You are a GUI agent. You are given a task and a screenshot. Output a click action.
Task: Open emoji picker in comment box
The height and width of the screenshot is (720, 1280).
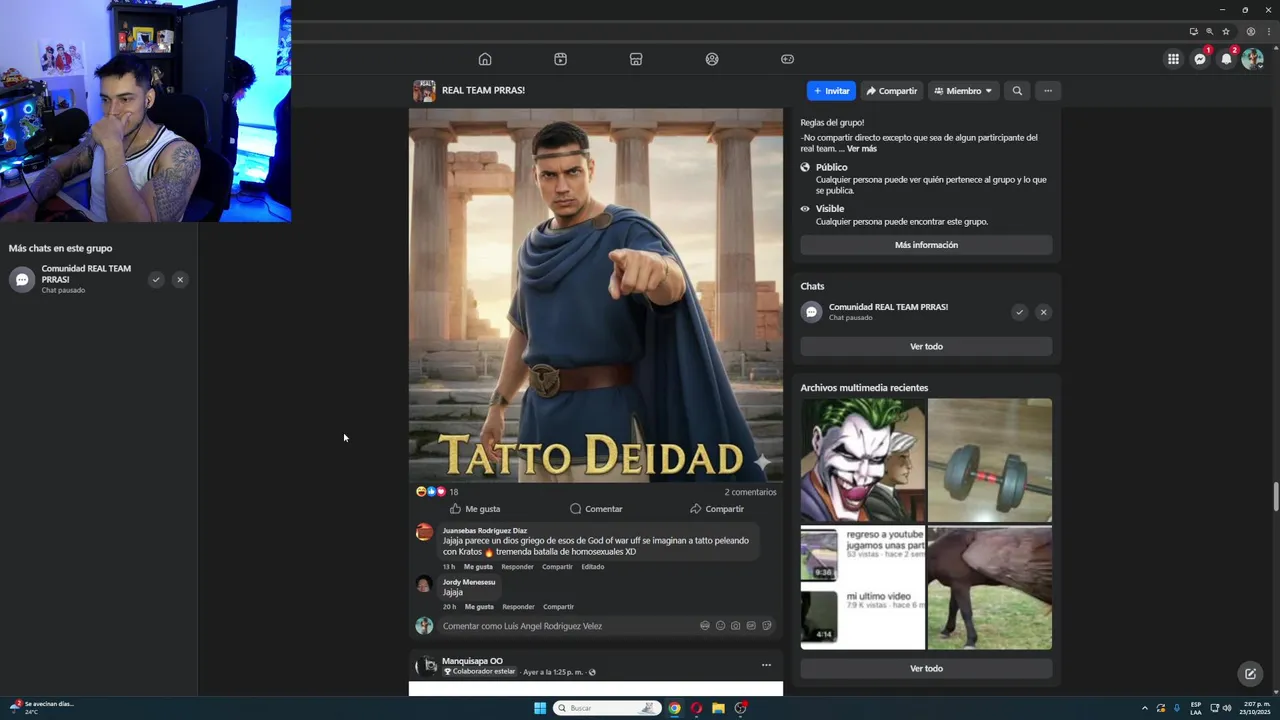(720, 626)
